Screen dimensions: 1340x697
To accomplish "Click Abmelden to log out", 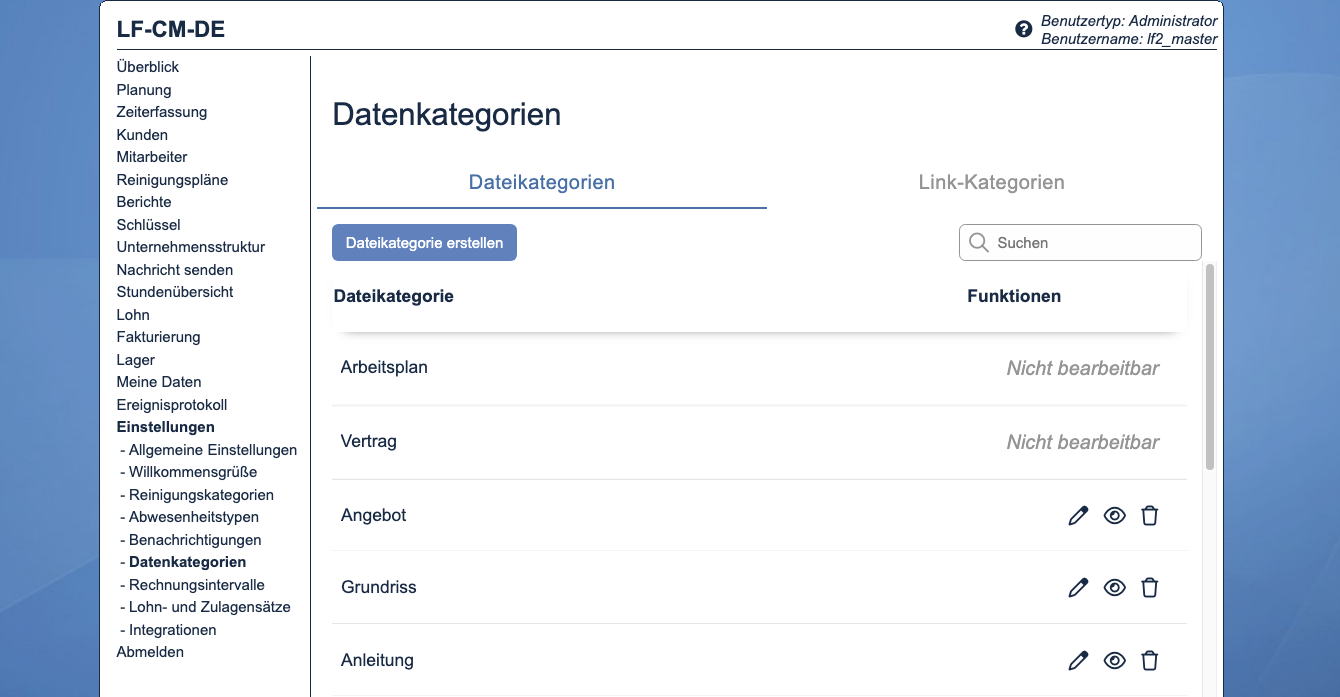I will (149, 651).
